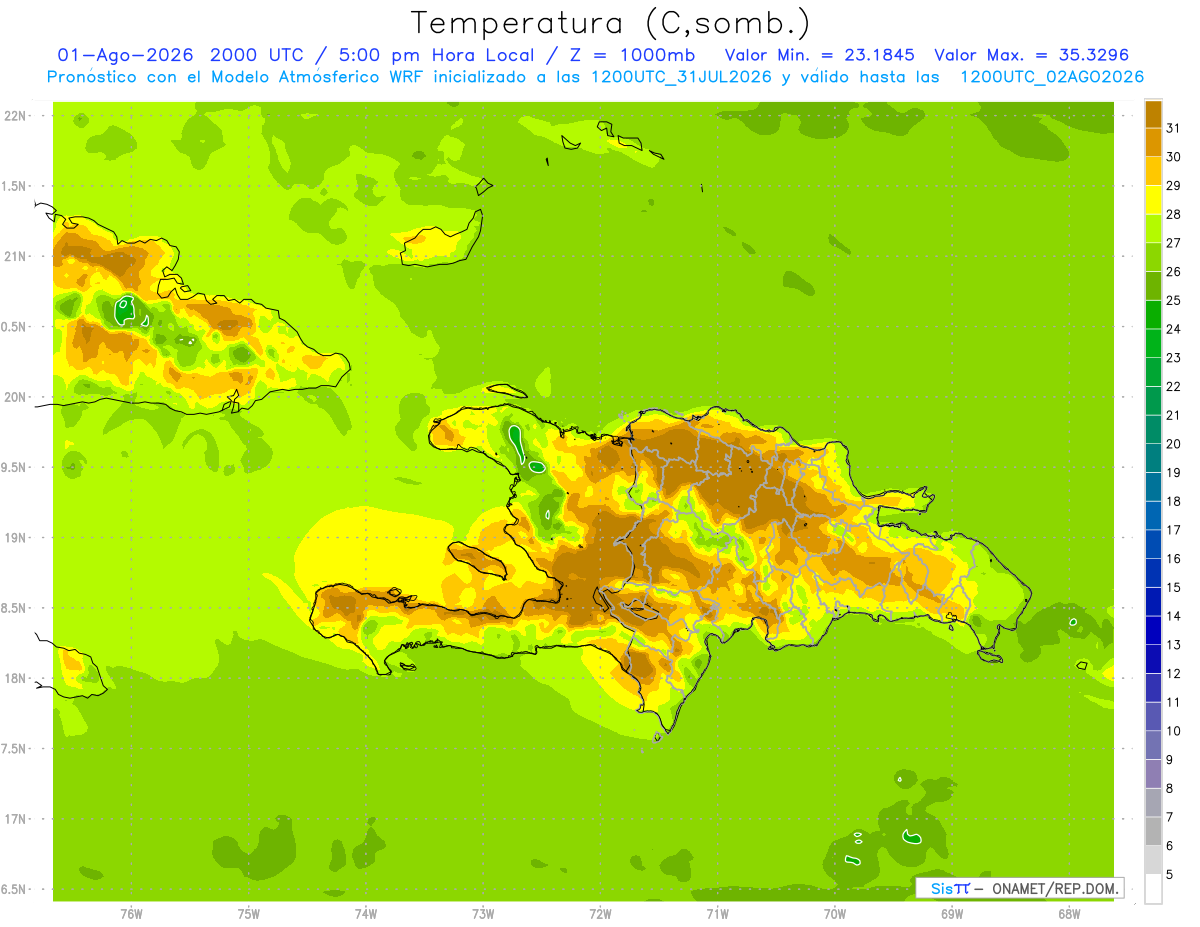Click the 72W longitude axis label
Screen dimensions: 1200x927
tap(600, 913)
